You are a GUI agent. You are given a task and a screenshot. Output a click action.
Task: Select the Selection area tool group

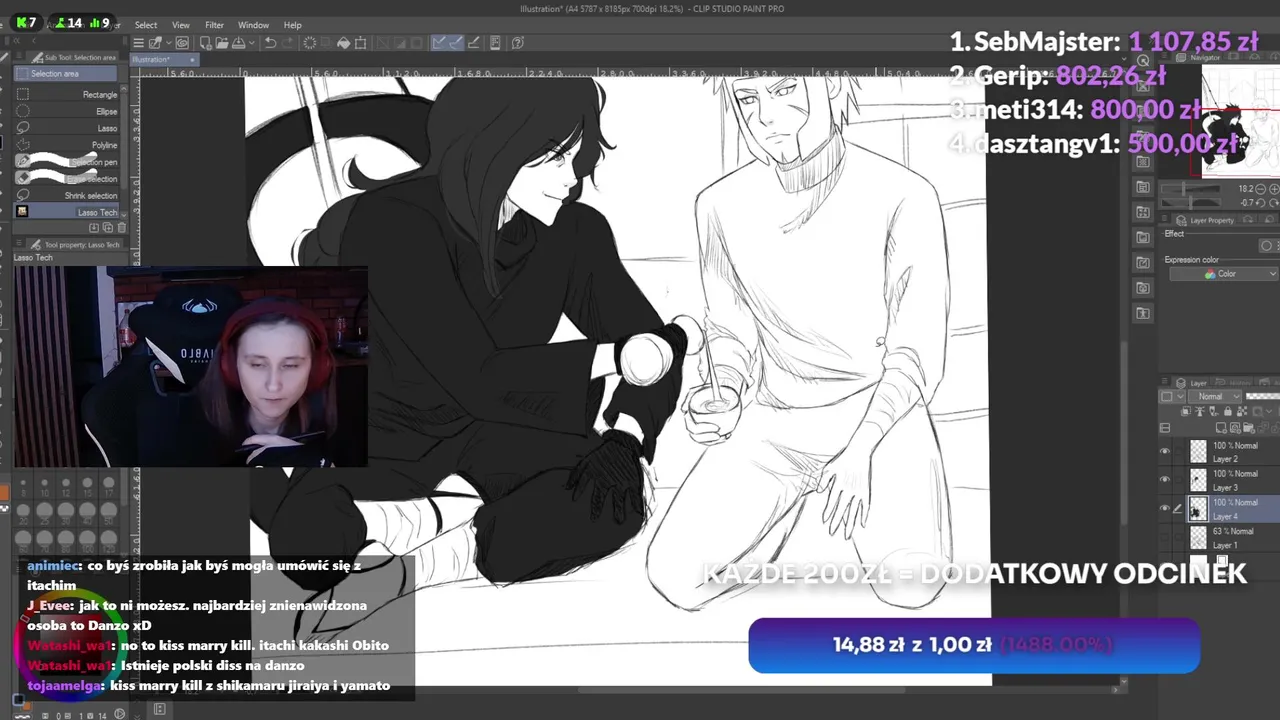tap(66, 74)
